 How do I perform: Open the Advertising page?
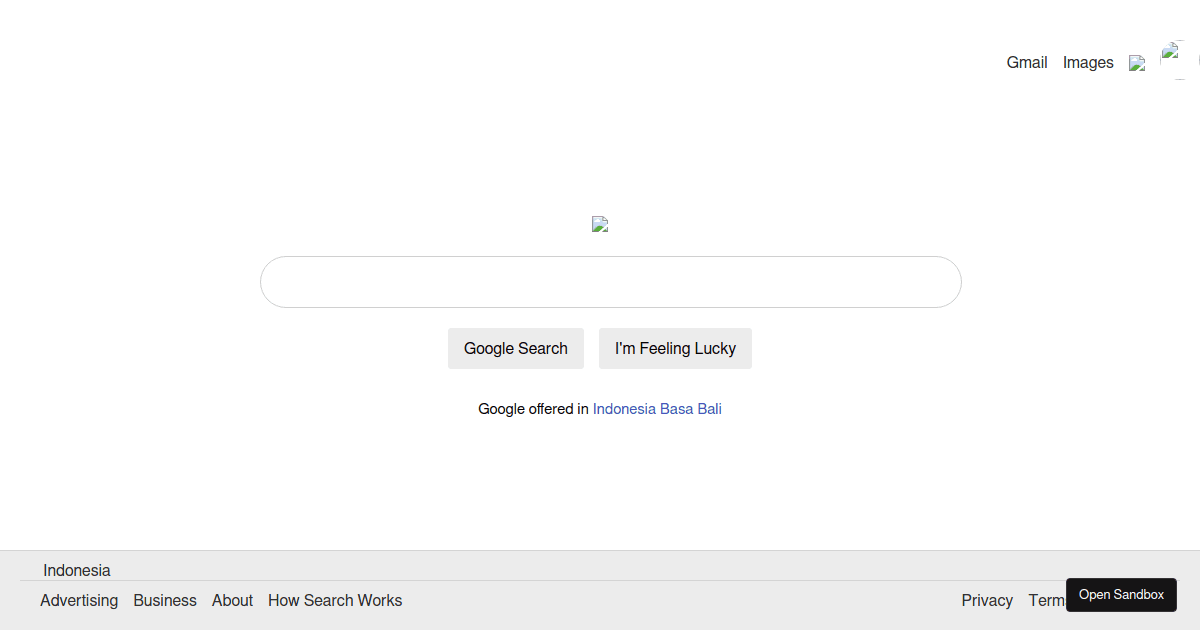[x=79, y=600]
